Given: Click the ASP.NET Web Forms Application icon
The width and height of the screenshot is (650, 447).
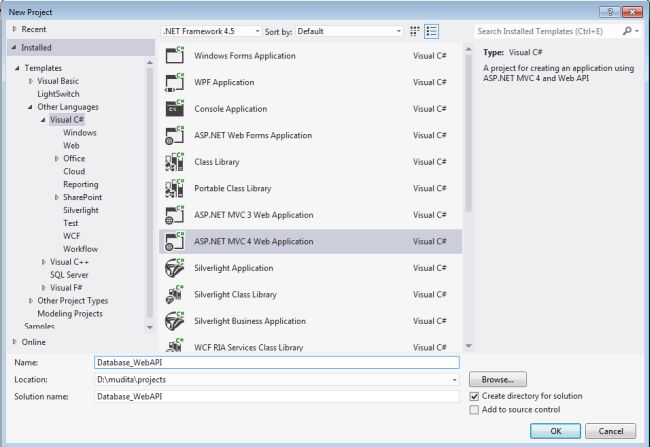Looking at the screenshot, I should pyautogui.click(x=175, y=135).
